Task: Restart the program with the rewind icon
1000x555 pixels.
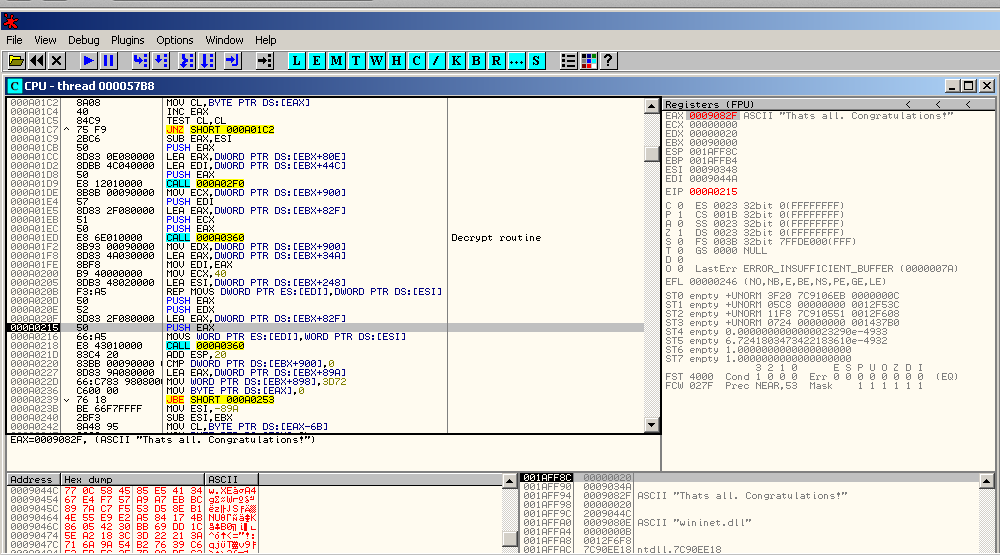Action: coord(37,61)
